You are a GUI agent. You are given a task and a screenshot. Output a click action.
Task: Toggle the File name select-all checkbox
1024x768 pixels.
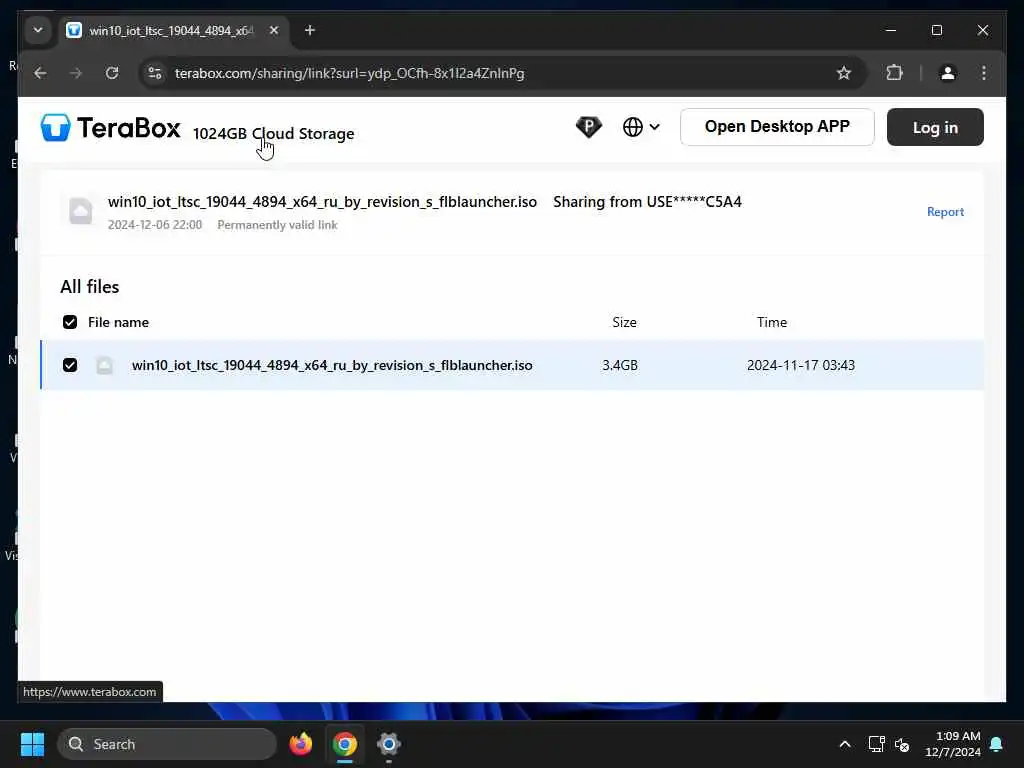coord(70,322)
